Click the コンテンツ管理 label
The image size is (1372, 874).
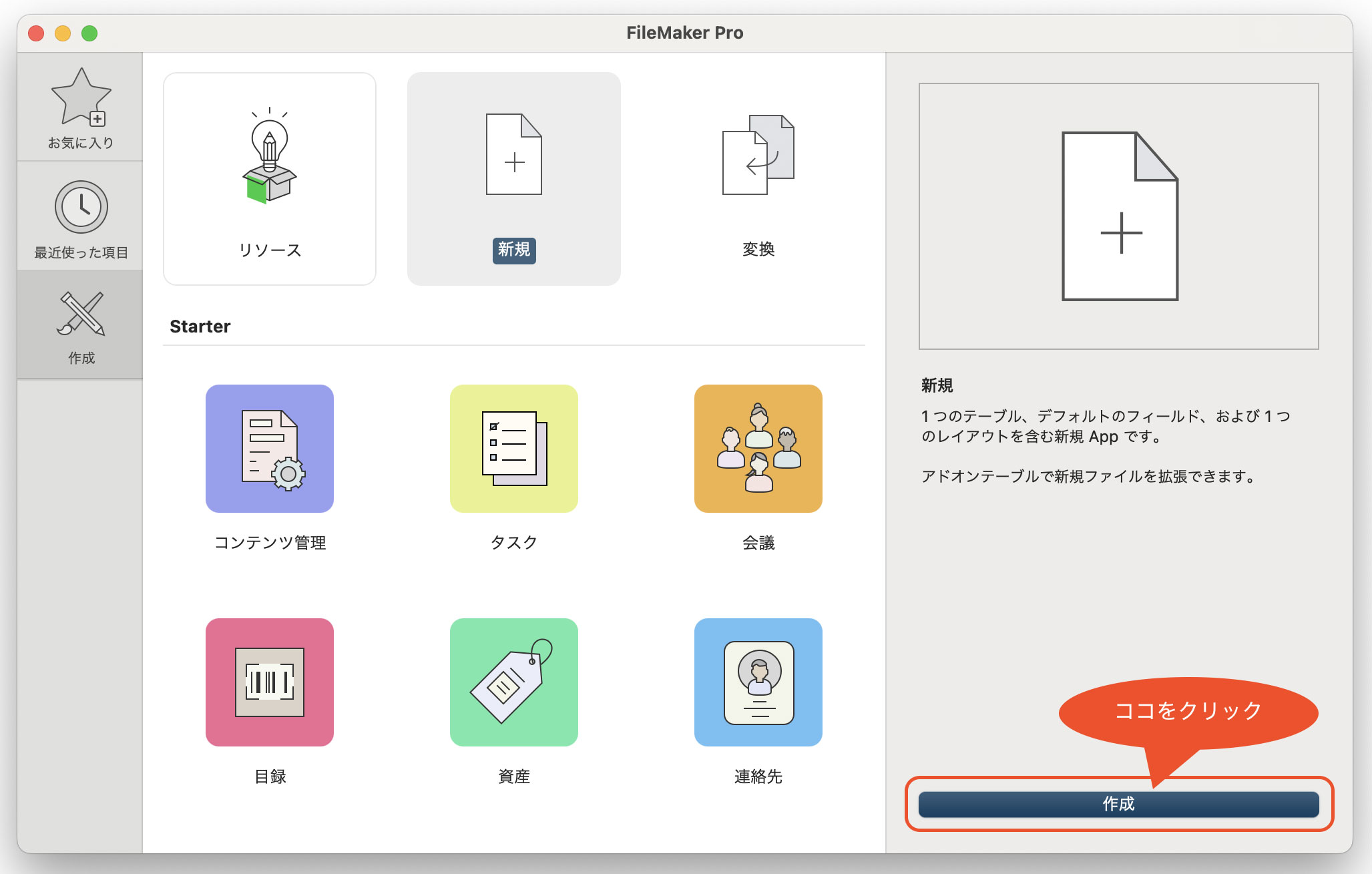[x=270, y=543]
